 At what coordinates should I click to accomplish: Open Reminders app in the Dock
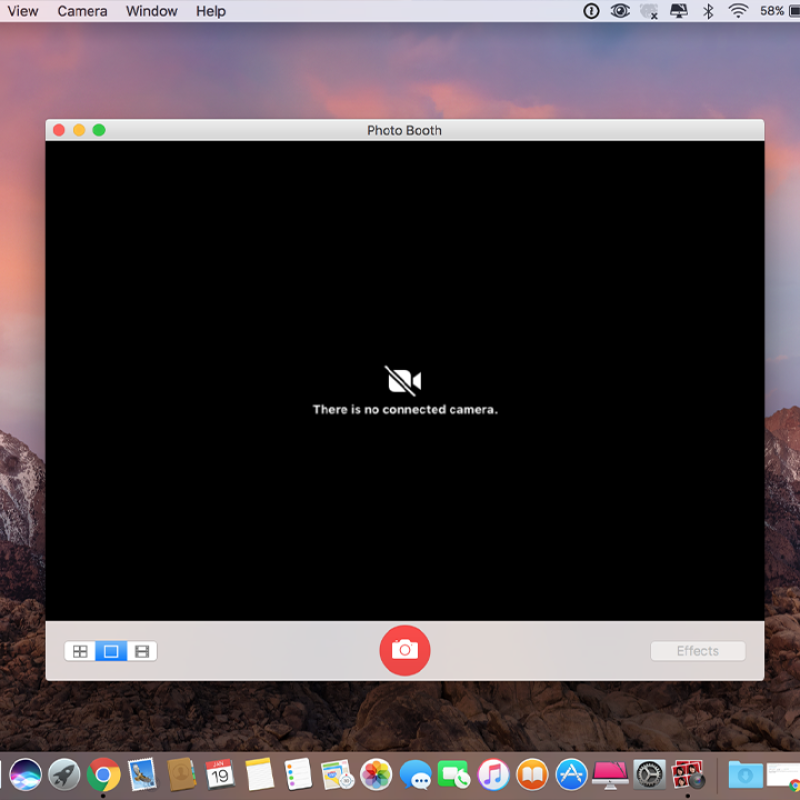[298, 774]
